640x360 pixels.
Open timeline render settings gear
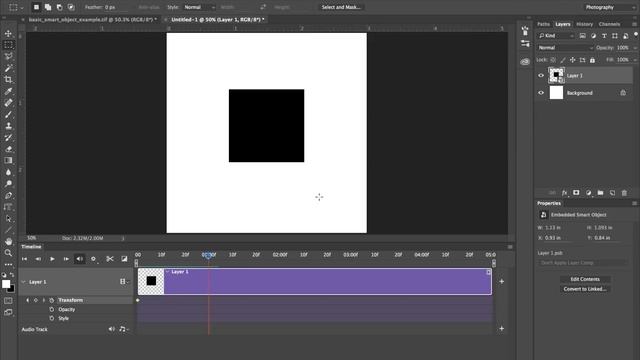click(93, 259)
